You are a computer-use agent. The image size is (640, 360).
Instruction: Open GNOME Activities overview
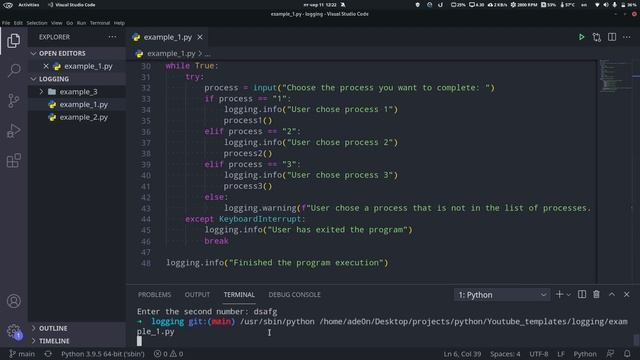coord(29,5)
